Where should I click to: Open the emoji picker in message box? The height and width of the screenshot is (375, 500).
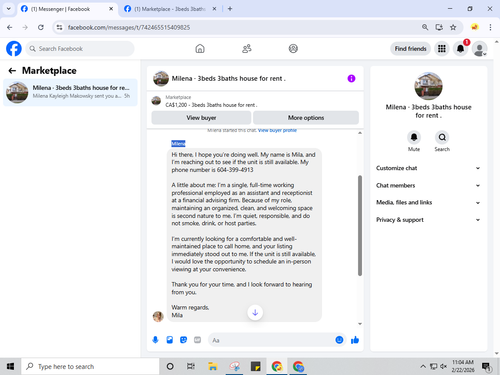tap(339, 340)
